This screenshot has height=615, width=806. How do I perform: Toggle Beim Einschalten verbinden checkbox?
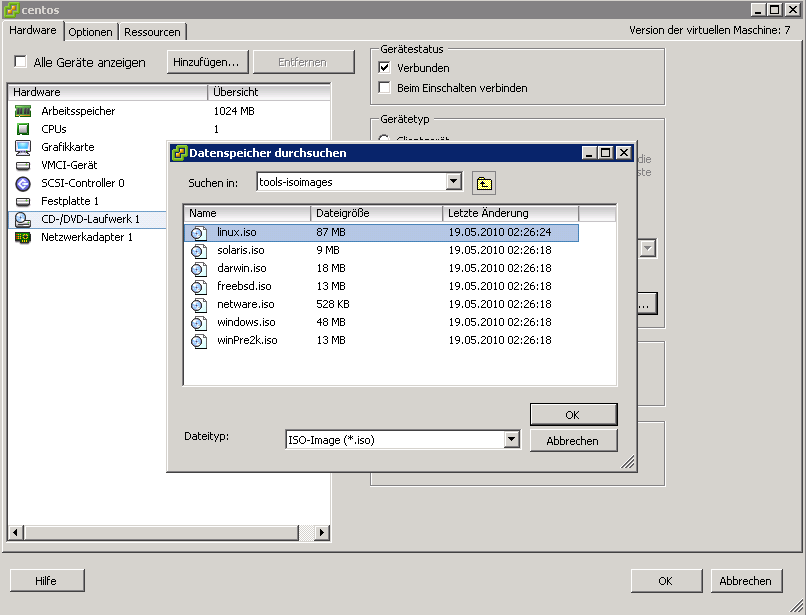[385, 88]
